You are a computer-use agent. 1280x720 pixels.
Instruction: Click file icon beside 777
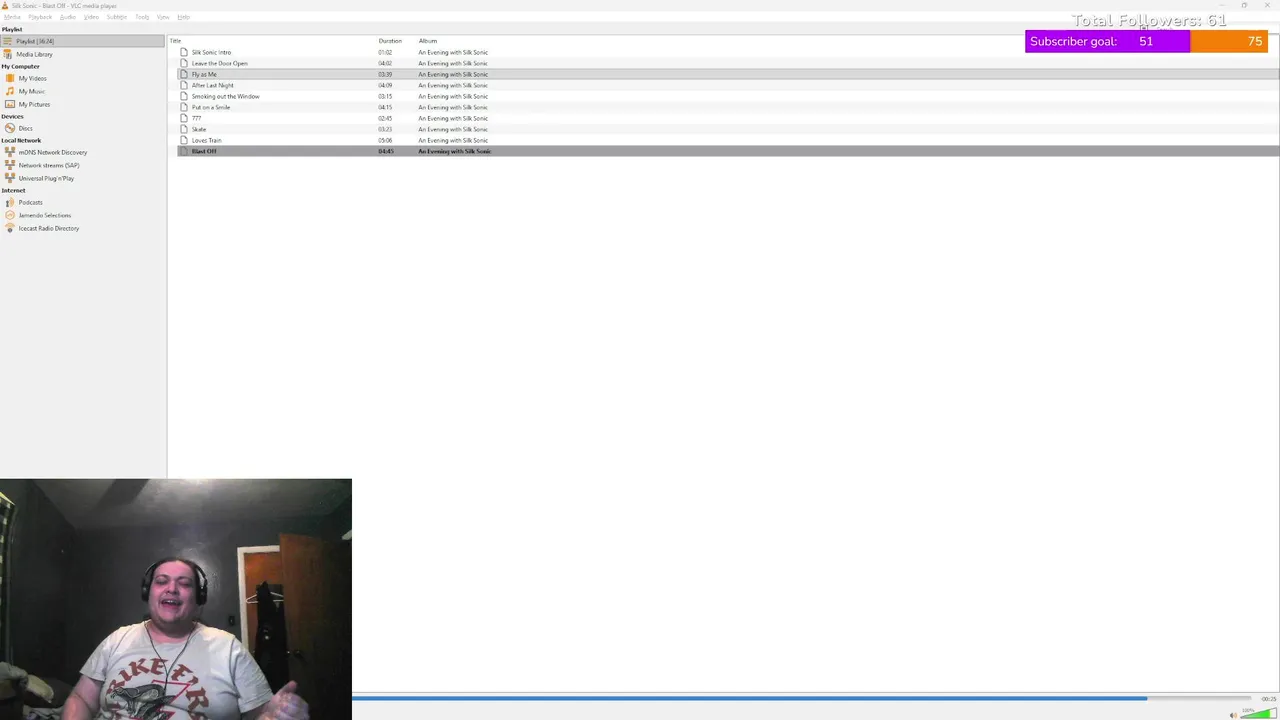tap(184, 118)
